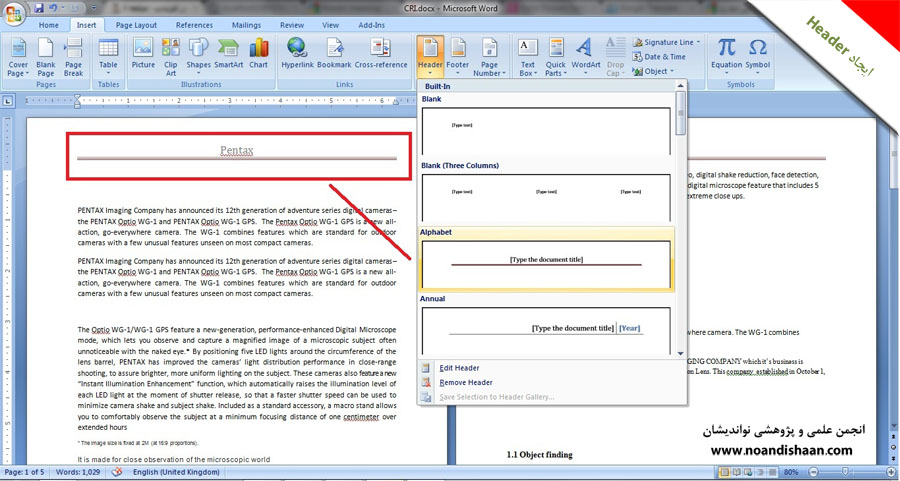Image resolution: width=900 pixels, height=481 pixels.
Task: Click the English (United Kingdom) language indicator
Action: (x=176, y=472)
